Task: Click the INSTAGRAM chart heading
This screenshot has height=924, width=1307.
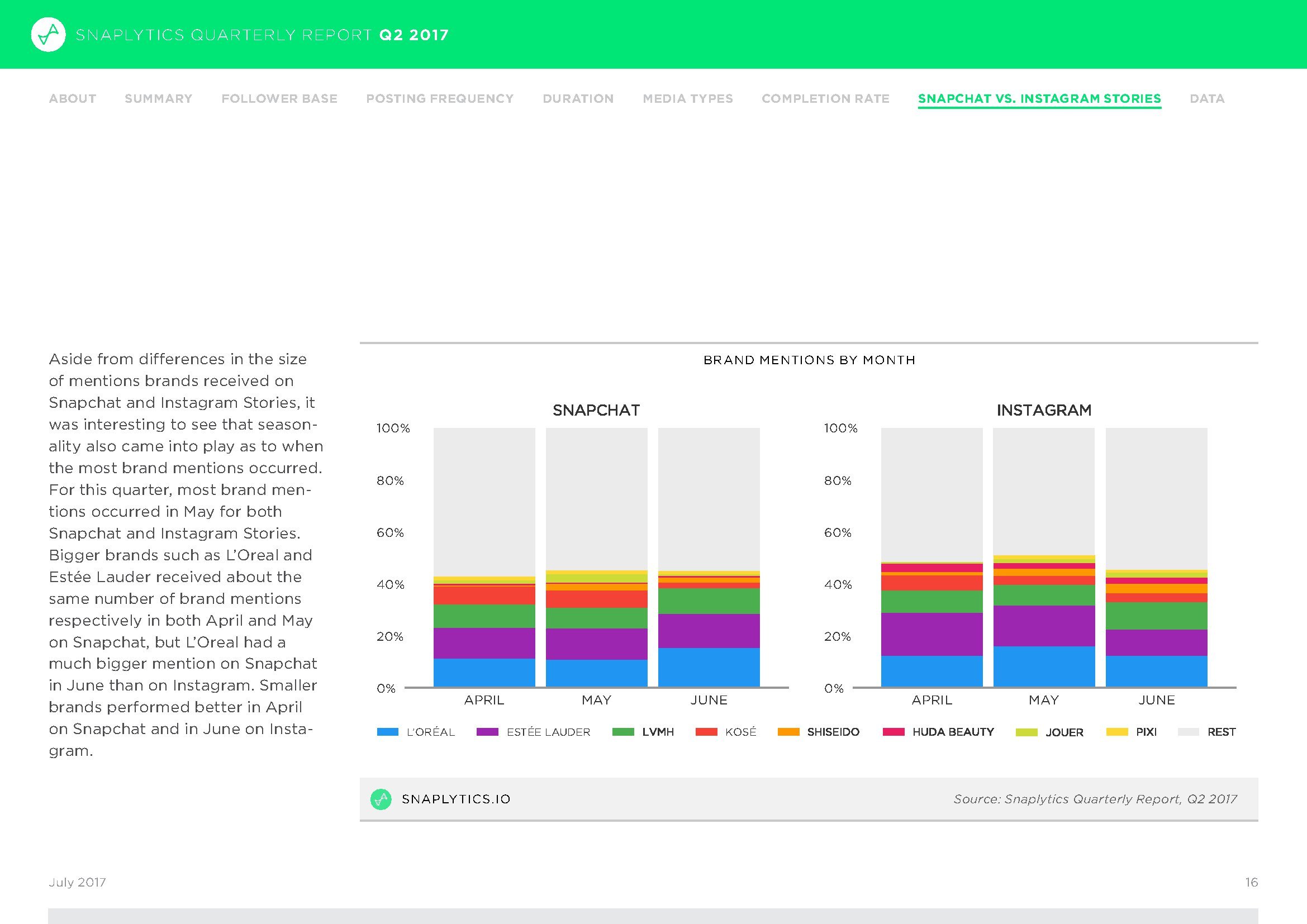Action: (1043, 410)
